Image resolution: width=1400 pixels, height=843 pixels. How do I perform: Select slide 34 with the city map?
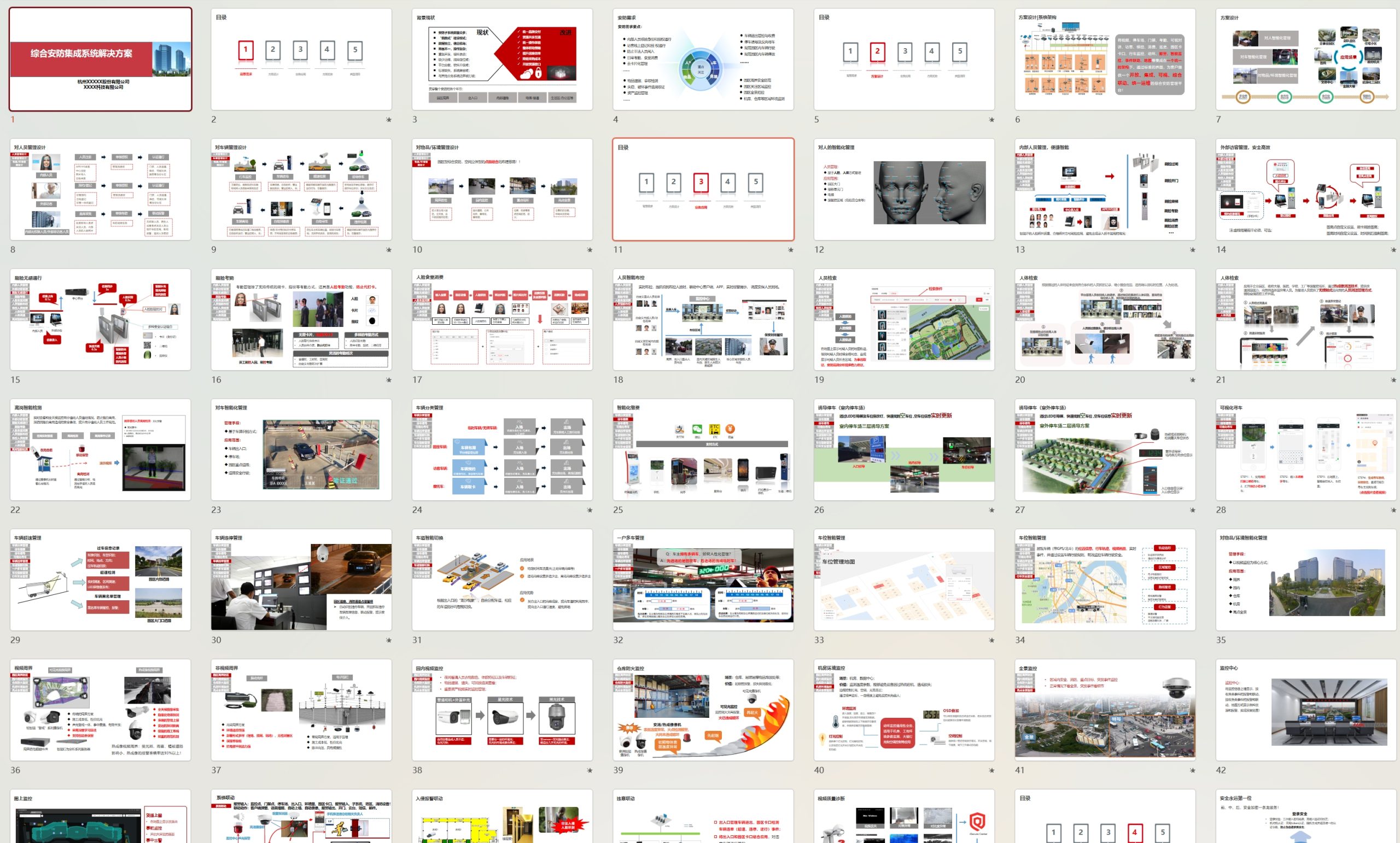point(1105,579)
